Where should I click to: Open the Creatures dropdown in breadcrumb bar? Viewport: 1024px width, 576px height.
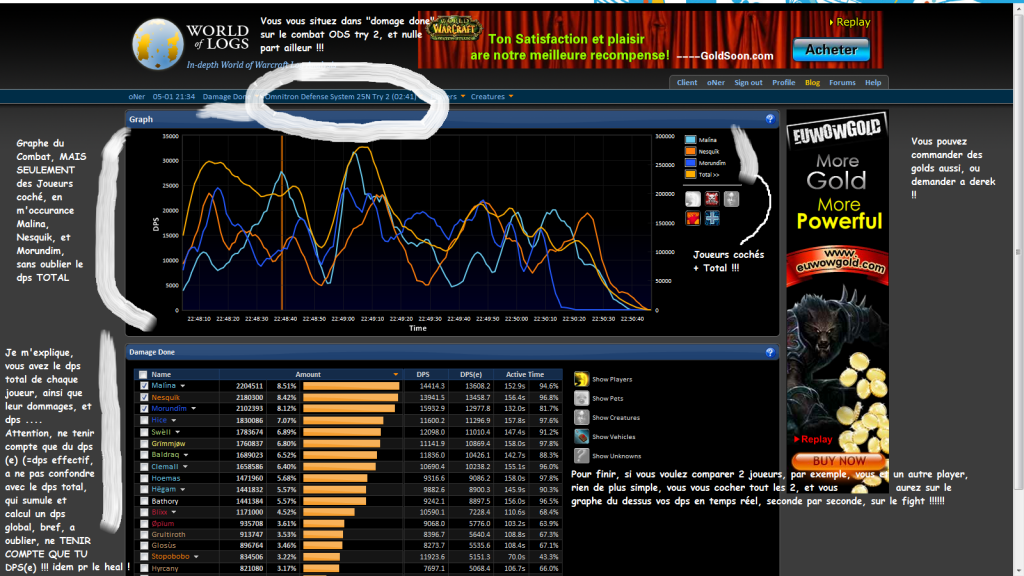pos(492,97)
